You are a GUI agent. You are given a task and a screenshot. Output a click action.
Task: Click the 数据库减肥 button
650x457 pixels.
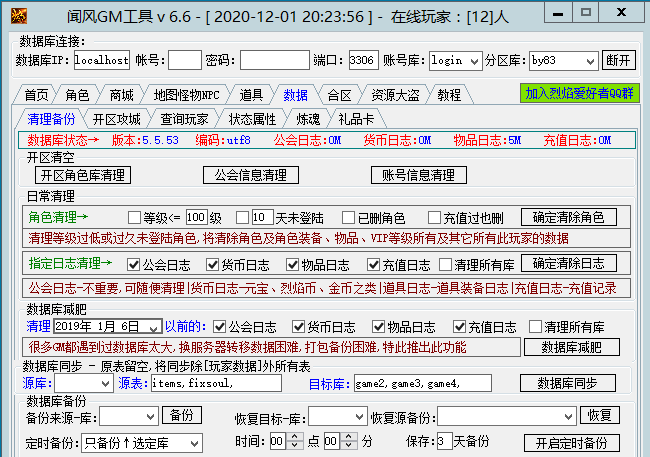(572, 347)
